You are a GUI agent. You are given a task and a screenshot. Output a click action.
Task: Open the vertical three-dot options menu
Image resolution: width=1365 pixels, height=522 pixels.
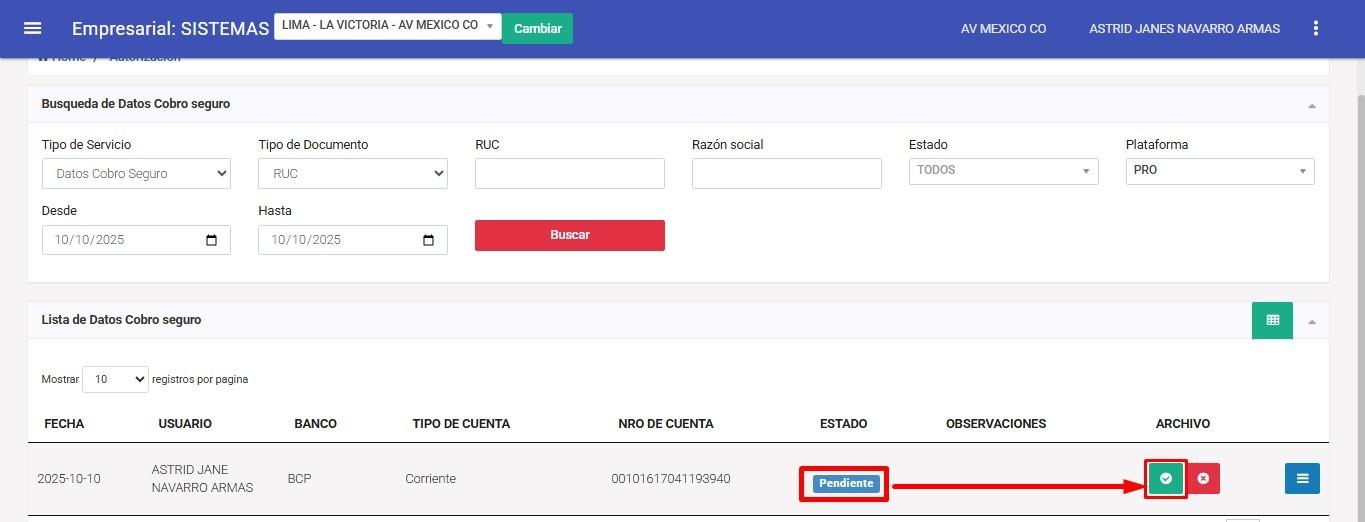(1315, 28)
